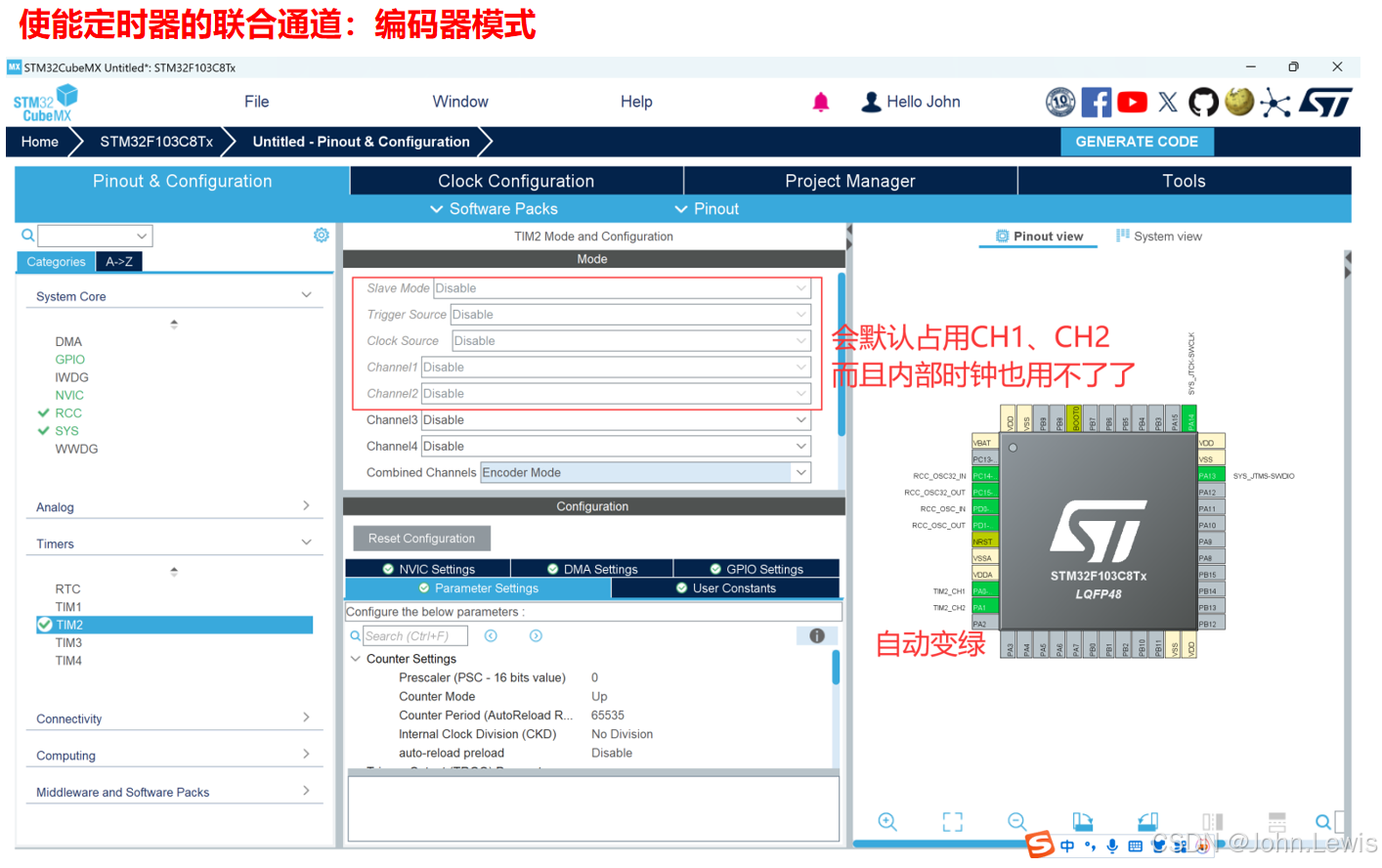Switch to the Clock Configuration tab
The height and width of the screenshot is (868, 1382).
click(516, 181)
